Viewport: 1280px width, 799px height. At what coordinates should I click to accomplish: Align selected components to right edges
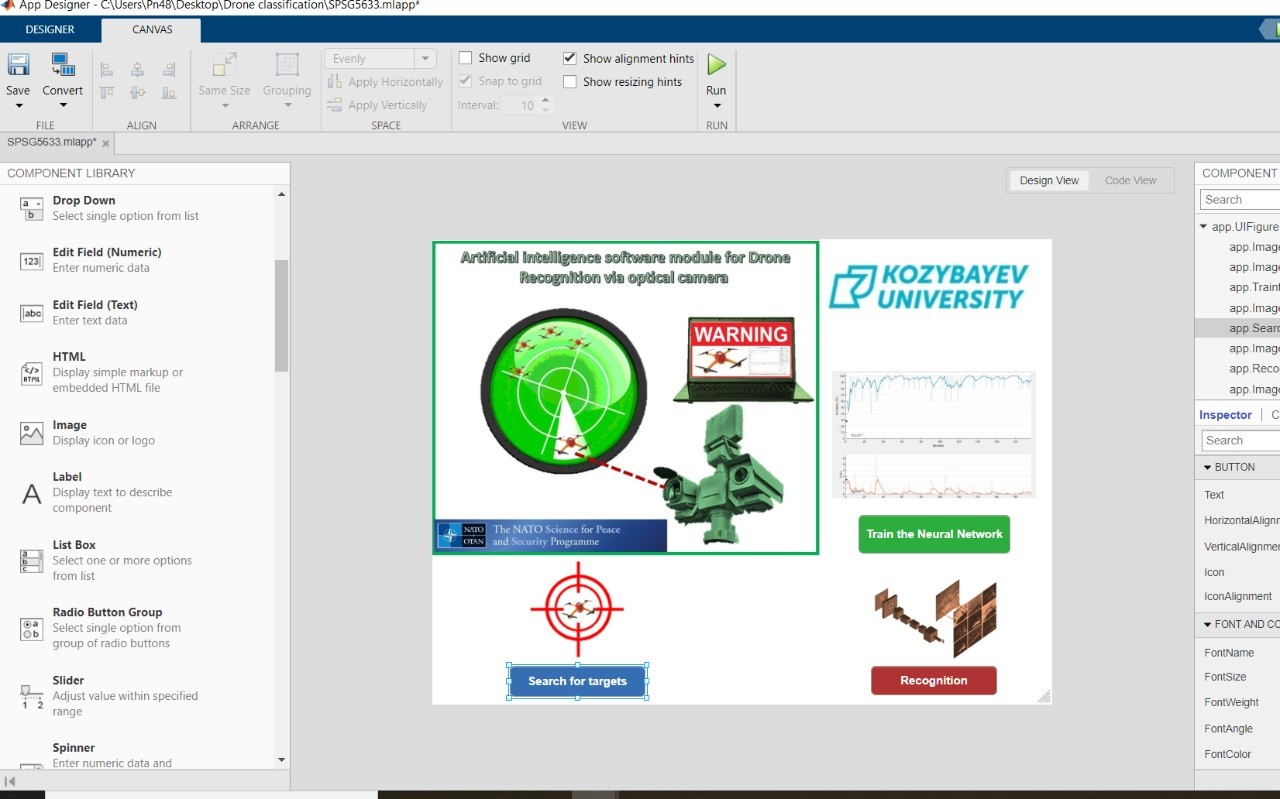coord(169,69)
